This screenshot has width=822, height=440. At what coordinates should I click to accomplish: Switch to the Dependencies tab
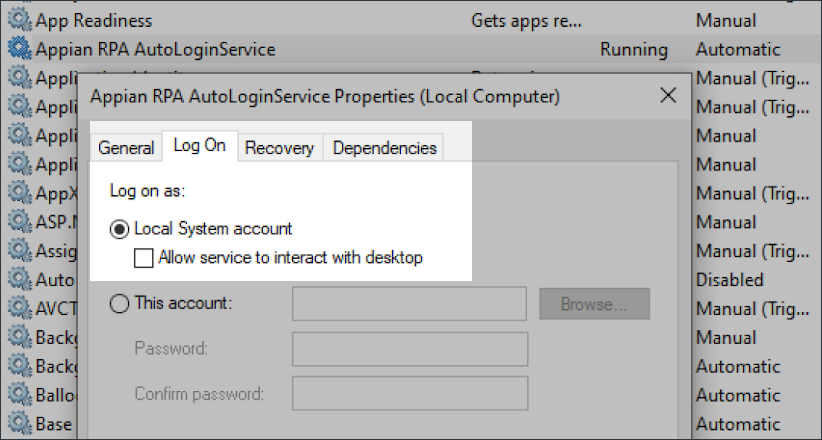[x=384, y=148]
